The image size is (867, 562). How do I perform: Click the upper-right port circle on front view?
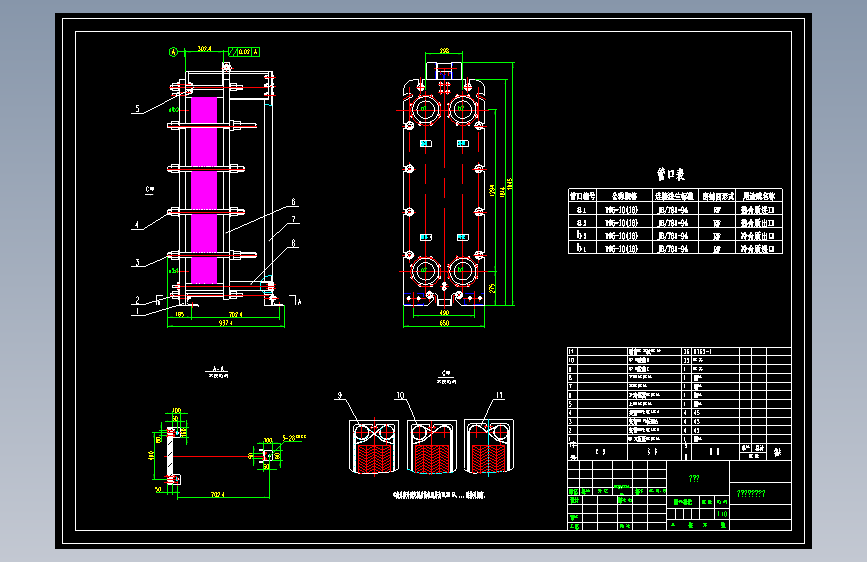click(x=462, y=109)
